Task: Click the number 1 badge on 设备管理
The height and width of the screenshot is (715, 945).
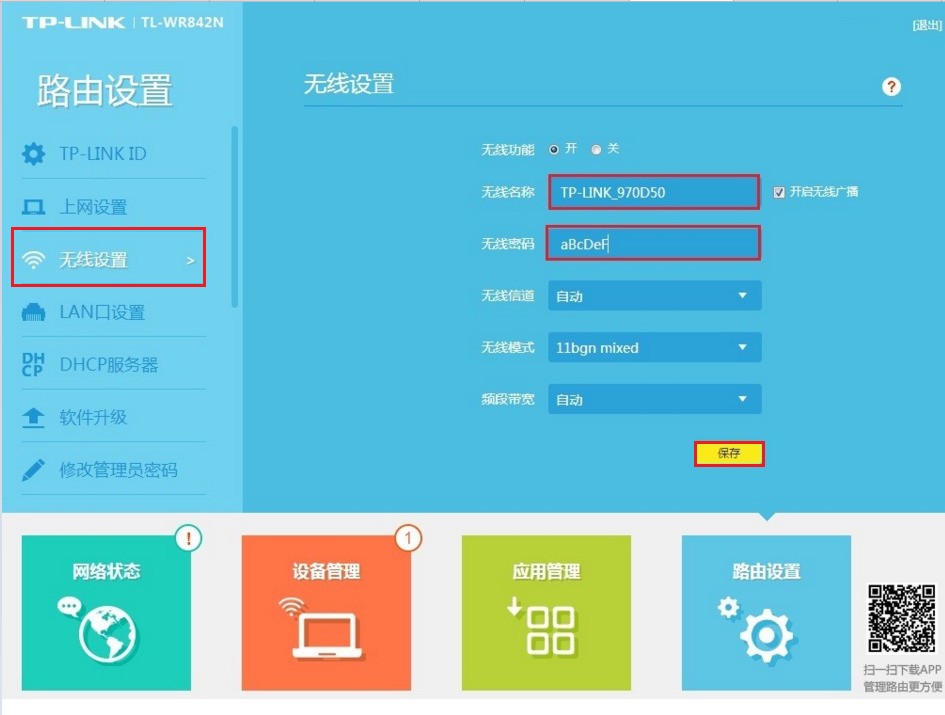Action: point(409,538)
